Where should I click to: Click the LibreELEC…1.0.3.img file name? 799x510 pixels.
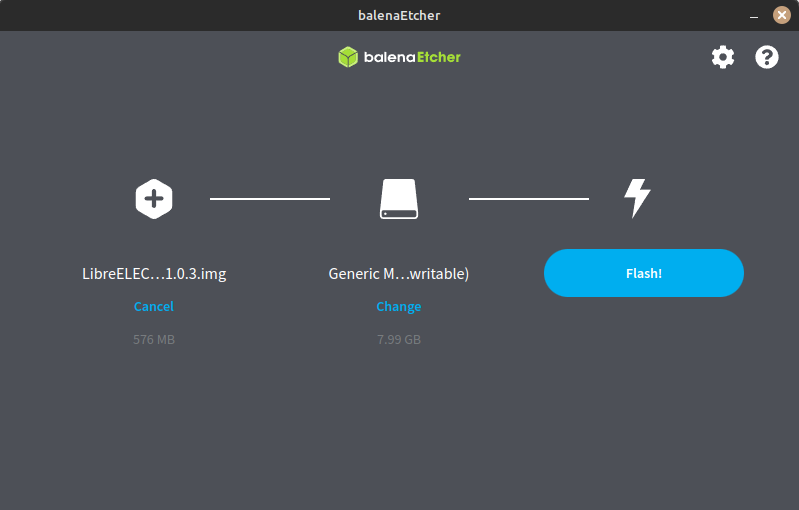coord(154,274)
